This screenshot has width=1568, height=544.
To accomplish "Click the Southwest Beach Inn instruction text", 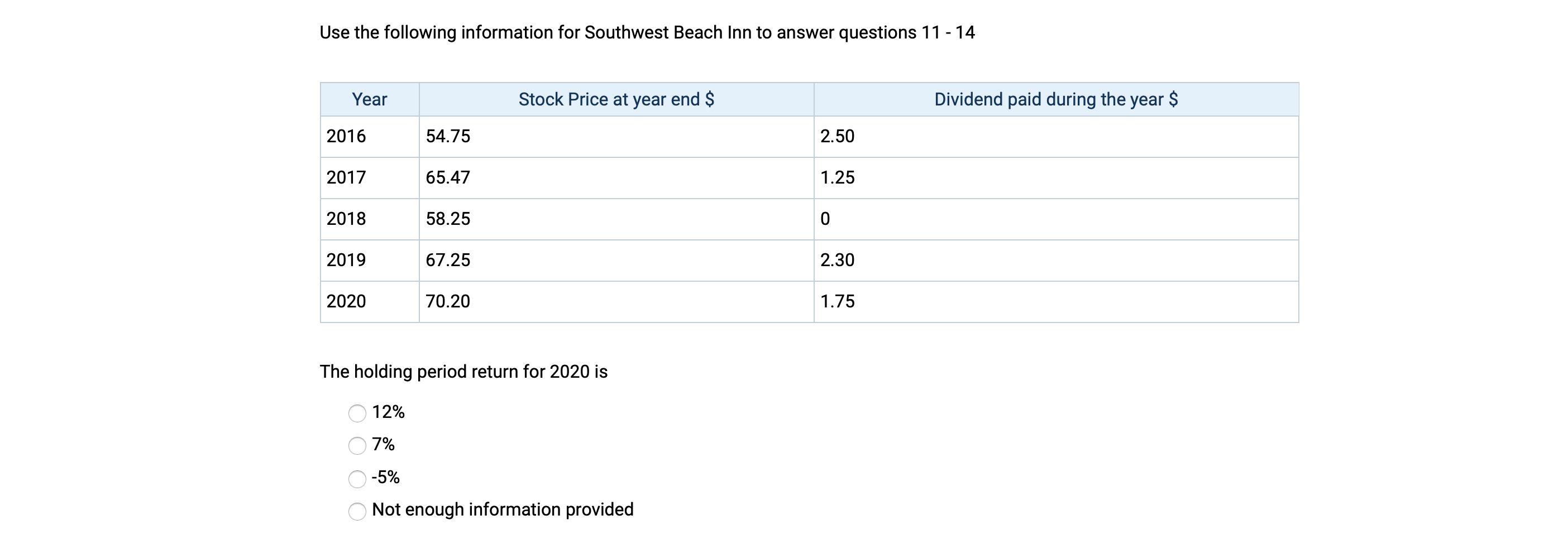I will tap(647, 32).
